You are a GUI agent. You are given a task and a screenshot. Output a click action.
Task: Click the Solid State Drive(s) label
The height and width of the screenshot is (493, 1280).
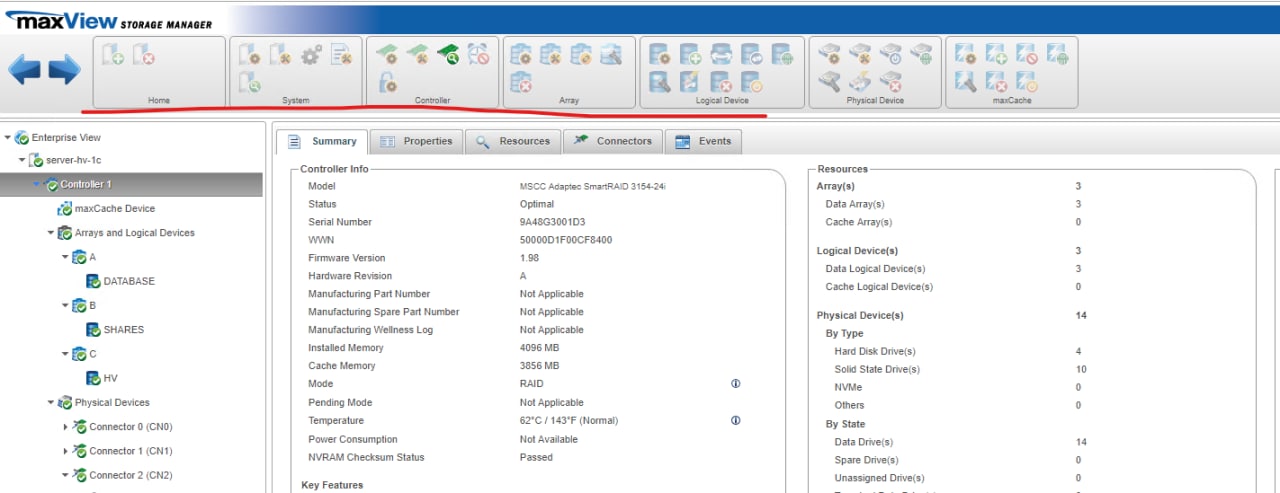click(x=877, y=369)
